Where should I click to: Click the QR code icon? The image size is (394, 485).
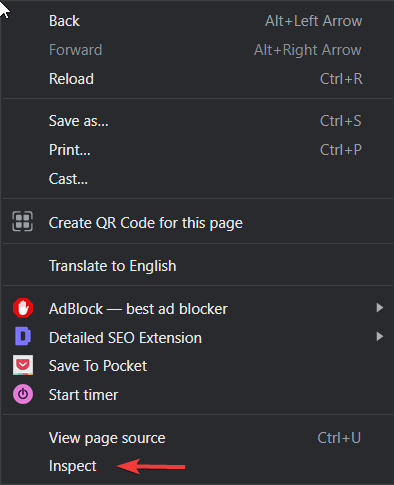coord(23,221)
